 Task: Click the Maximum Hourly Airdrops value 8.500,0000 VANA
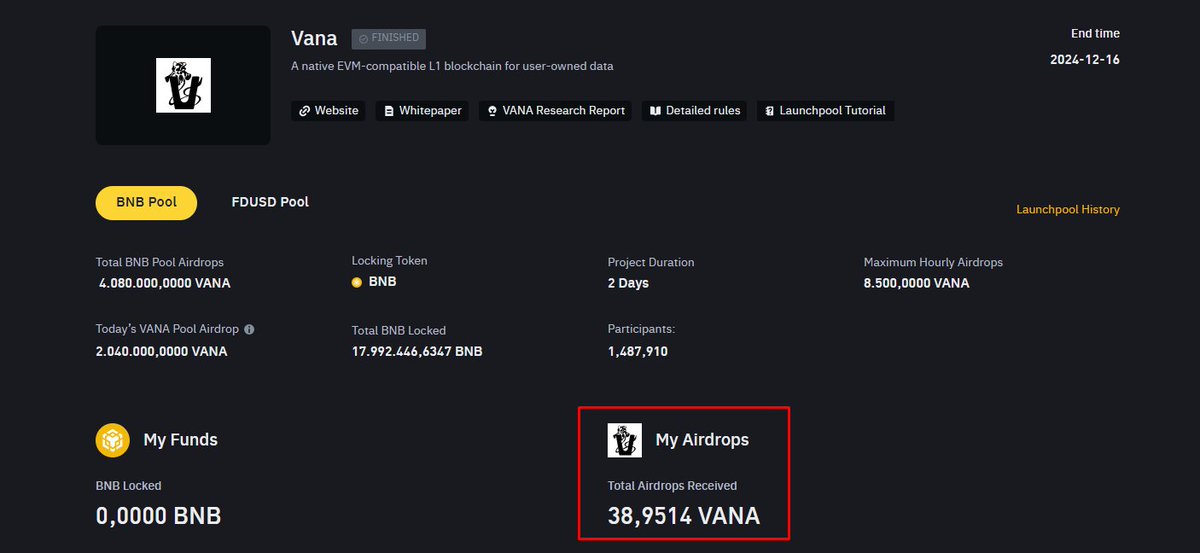(x=917, y=283)
